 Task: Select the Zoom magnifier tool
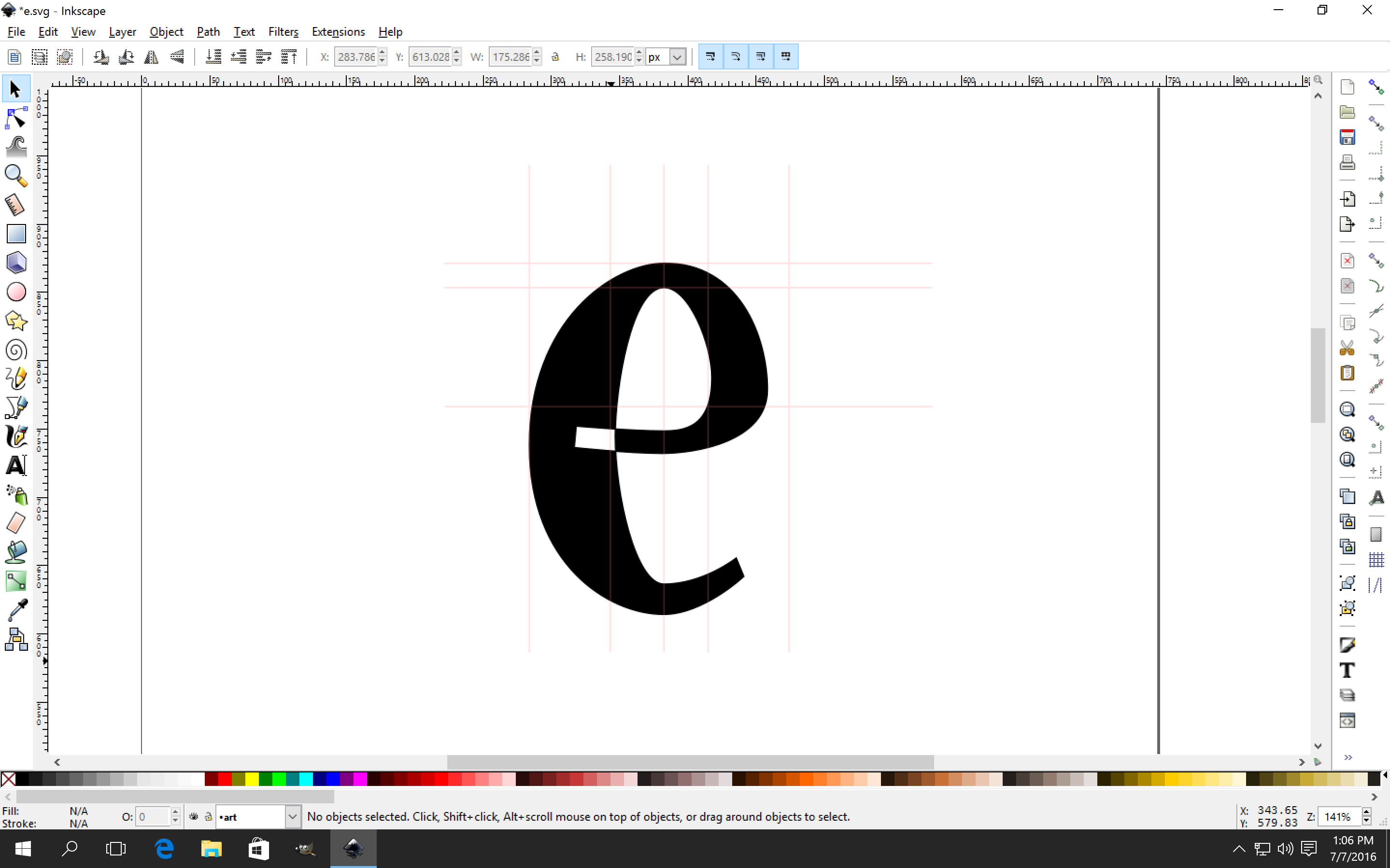point(15,176)
